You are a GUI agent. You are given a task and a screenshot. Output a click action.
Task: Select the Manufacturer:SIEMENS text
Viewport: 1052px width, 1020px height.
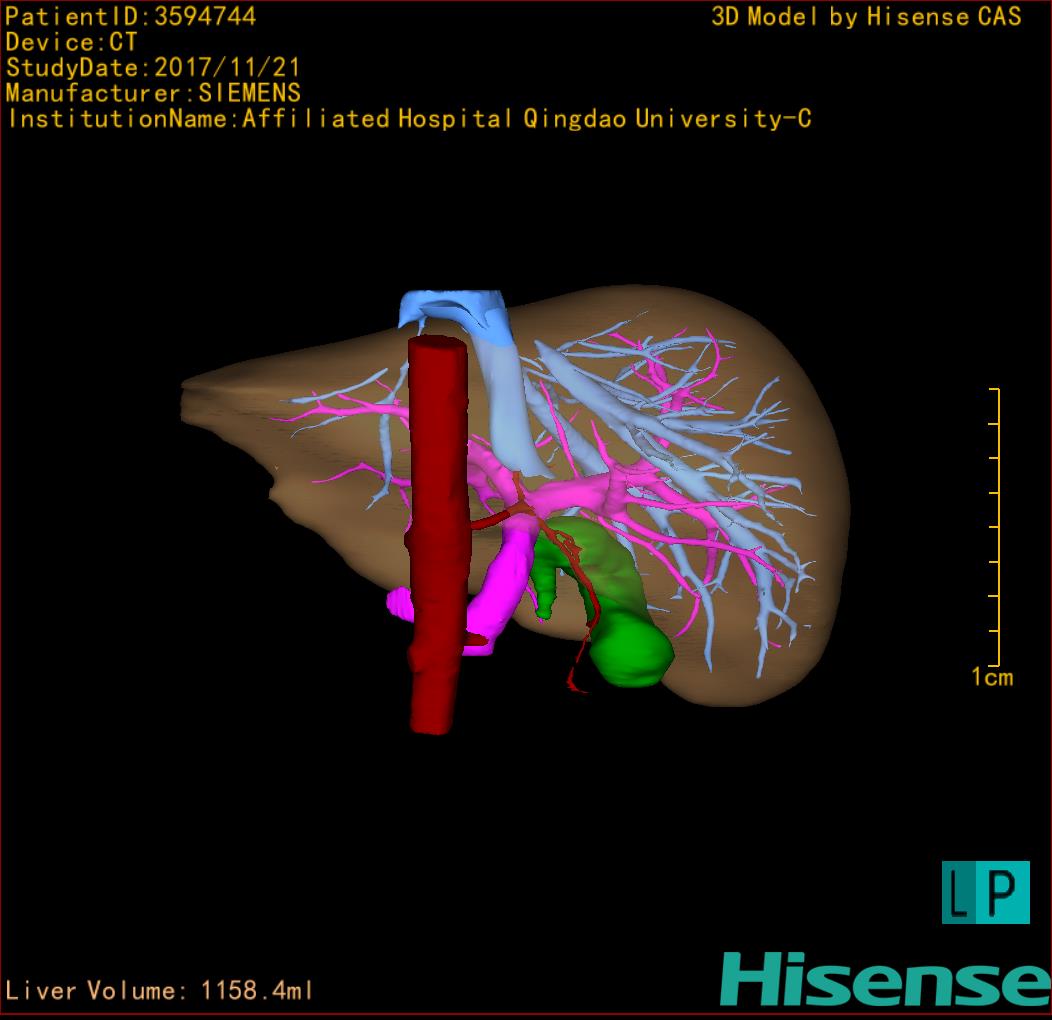coord(153,93)
